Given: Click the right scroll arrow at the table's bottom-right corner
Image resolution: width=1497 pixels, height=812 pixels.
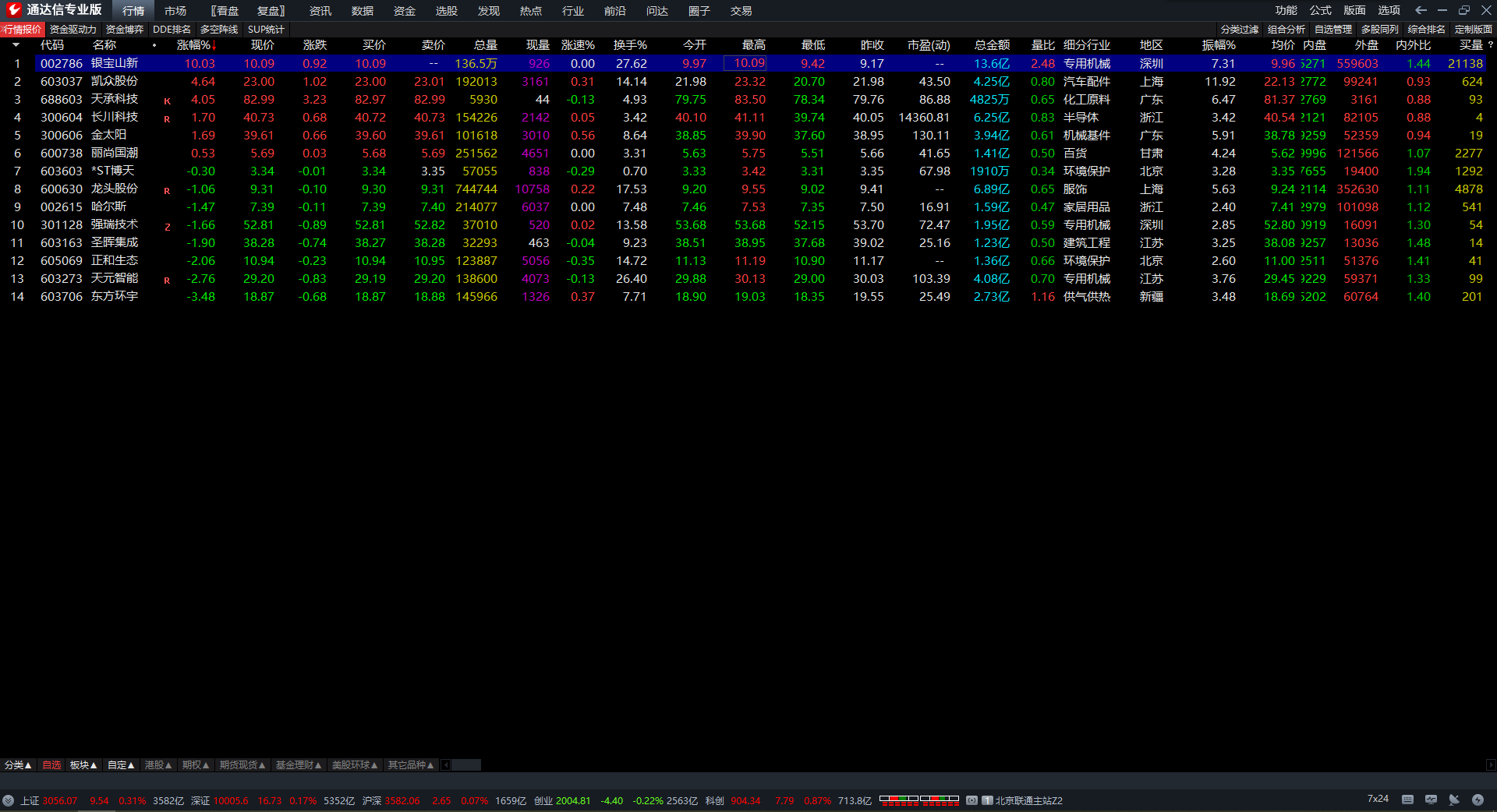Looking at the screenshot, I should 1491,765.
